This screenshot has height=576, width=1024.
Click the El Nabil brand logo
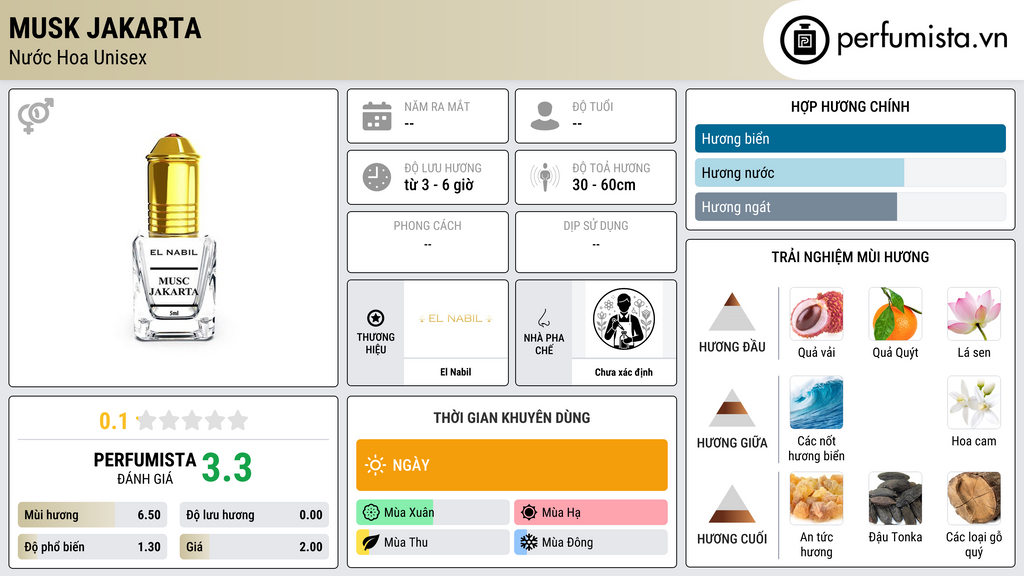coord(455,319)
